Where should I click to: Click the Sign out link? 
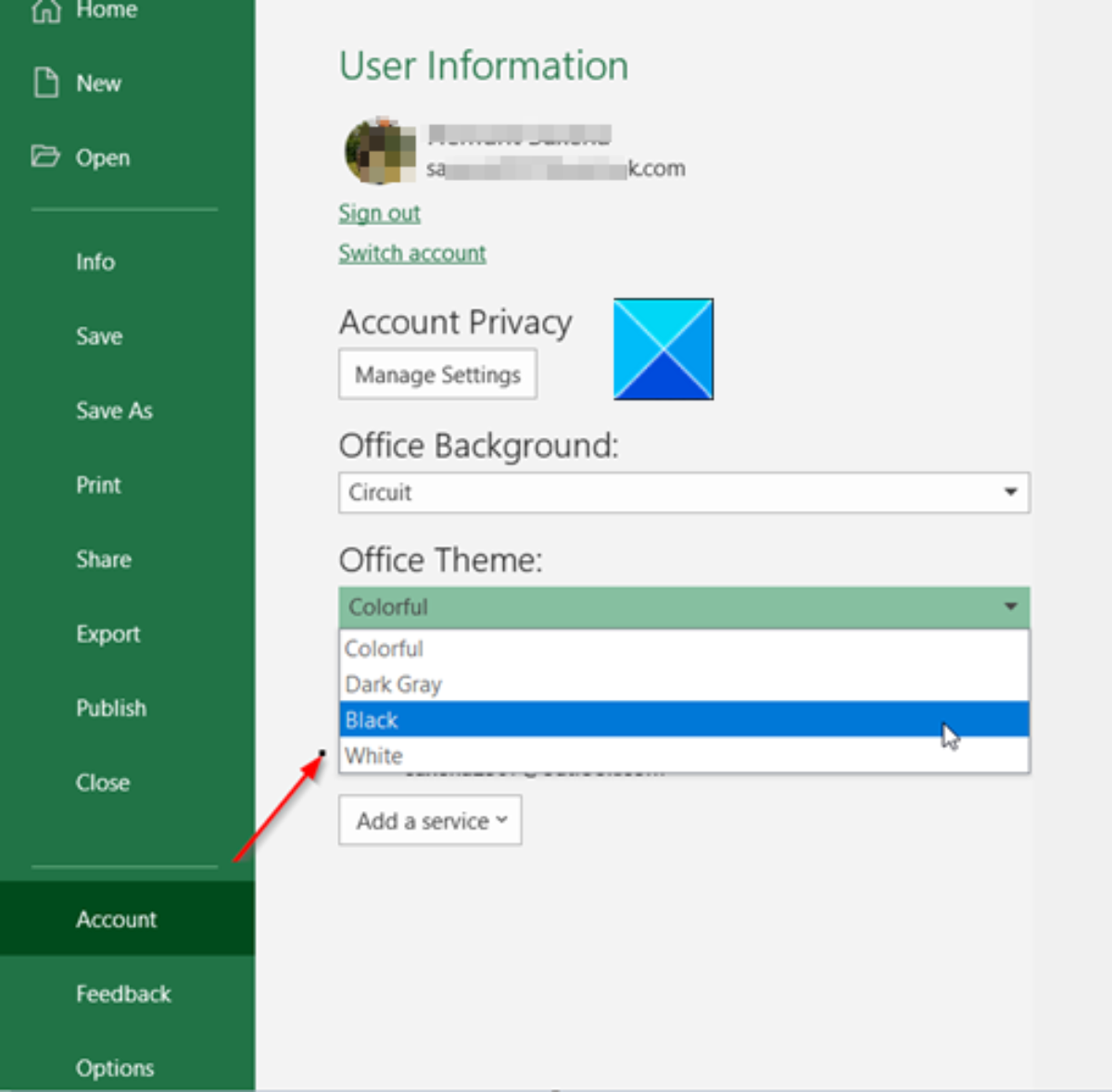click(379, 213)
